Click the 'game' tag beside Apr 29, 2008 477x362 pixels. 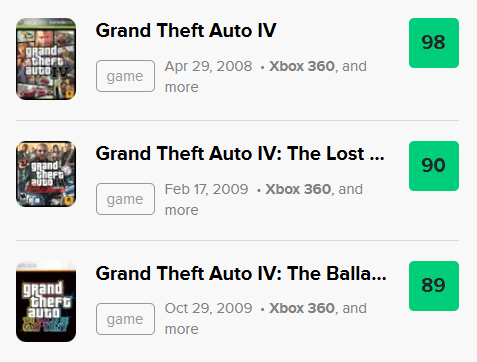coord(125,76)
